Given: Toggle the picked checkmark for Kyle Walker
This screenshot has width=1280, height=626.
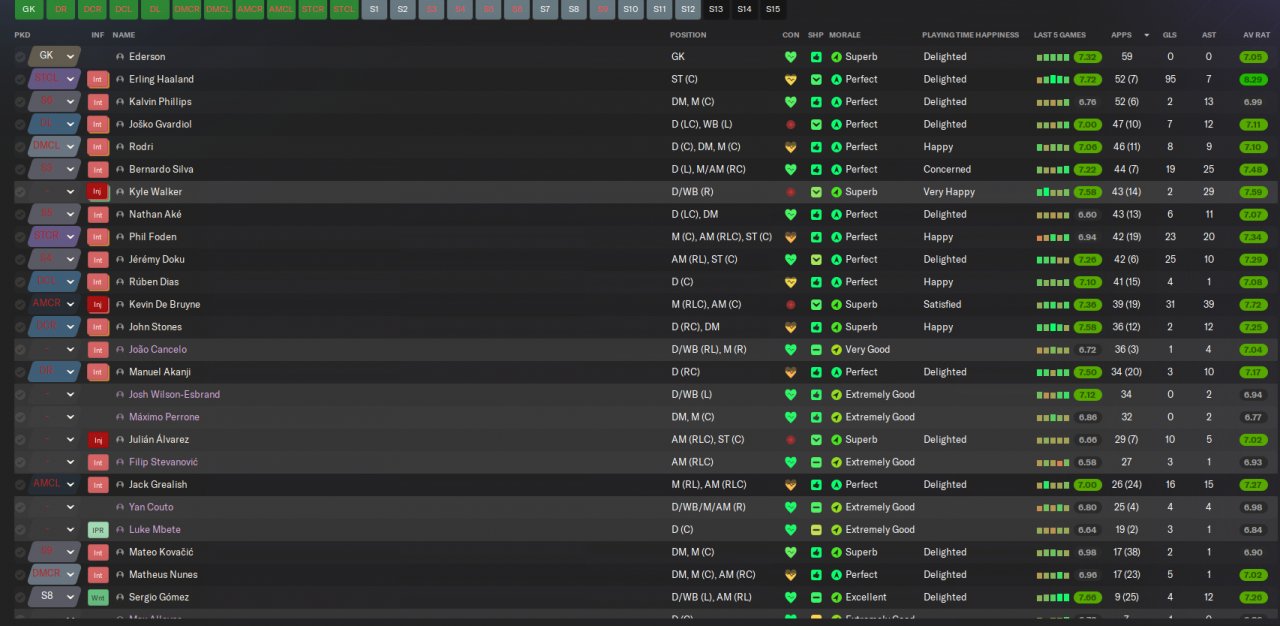Looking at the screenshot, I should click(20, 192).
